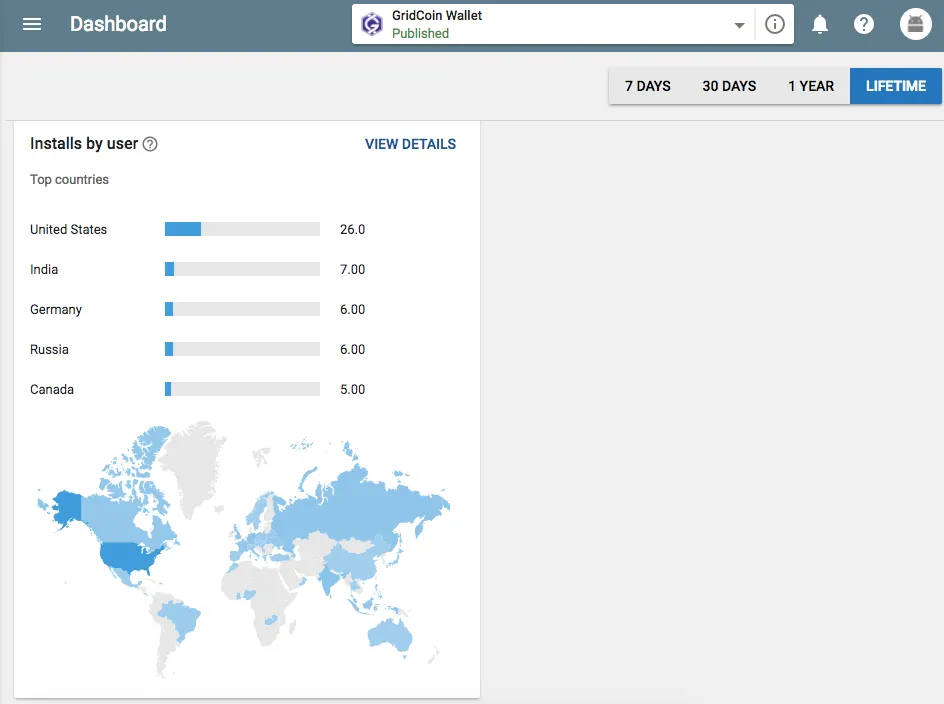Select the 30 DAYS time range
Image resolution: width=944 pixels, height=704 pixels.
(729, 86)
